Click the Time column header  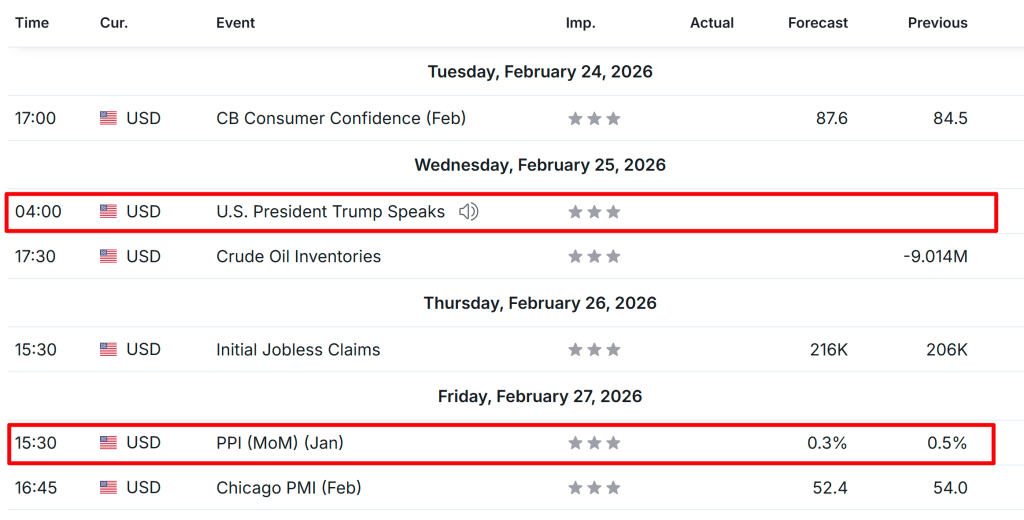coord(32,23)
